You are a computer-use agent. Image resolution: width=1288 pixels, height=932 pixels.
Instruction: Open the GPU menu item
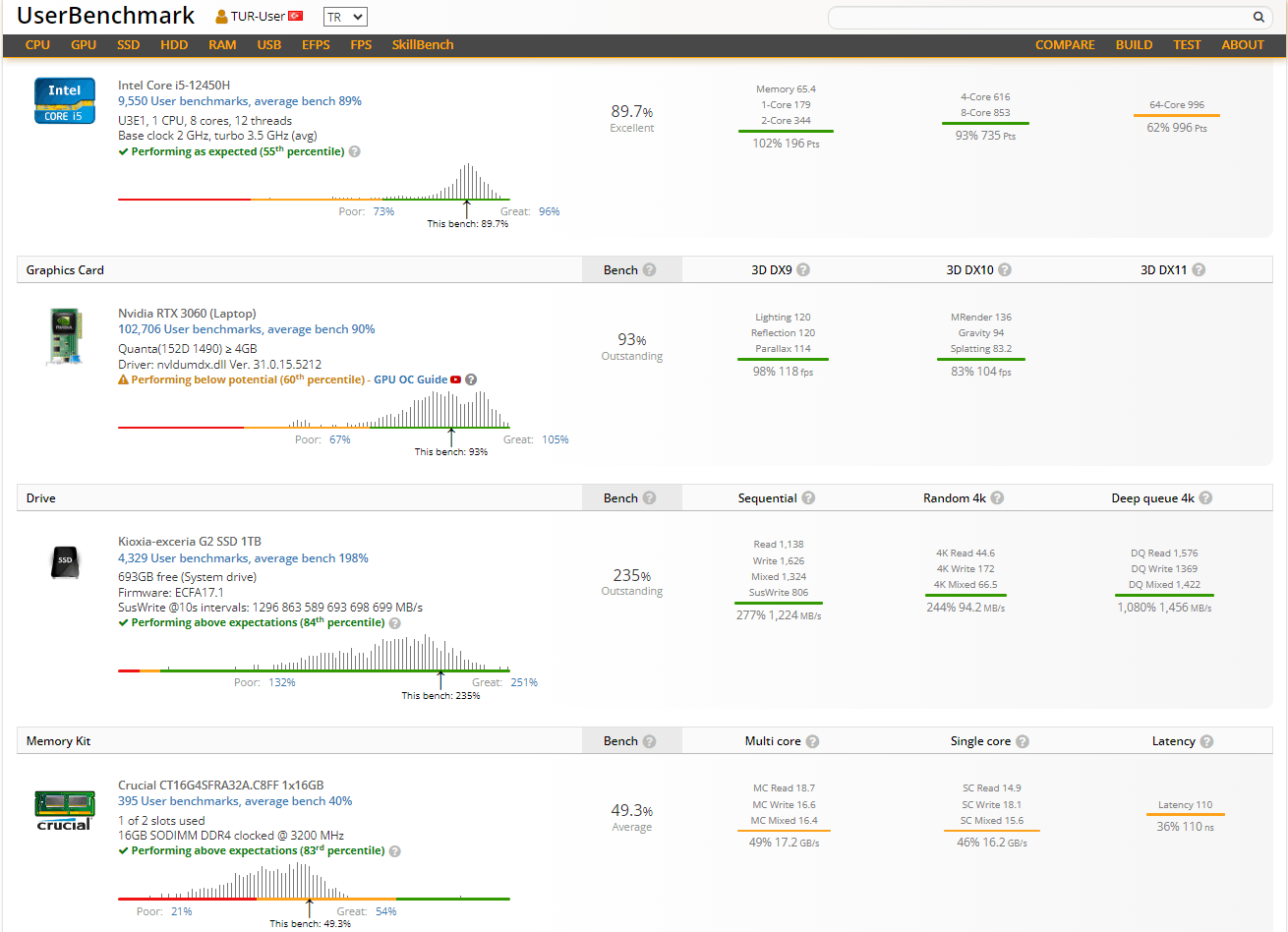pos(84,44)
